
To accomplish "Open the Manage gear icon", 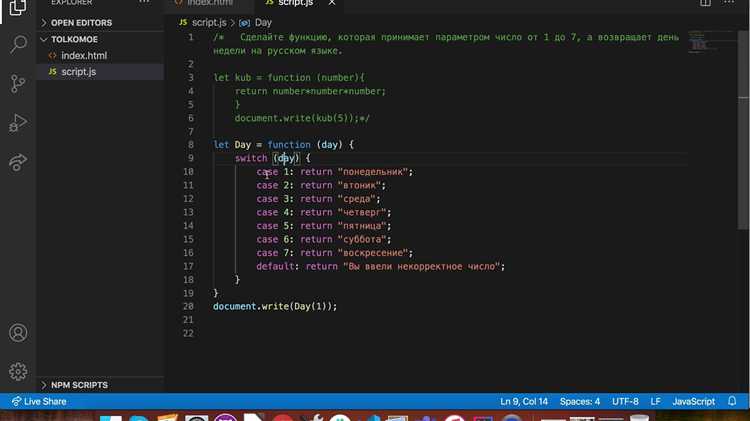I will point(18,371).
